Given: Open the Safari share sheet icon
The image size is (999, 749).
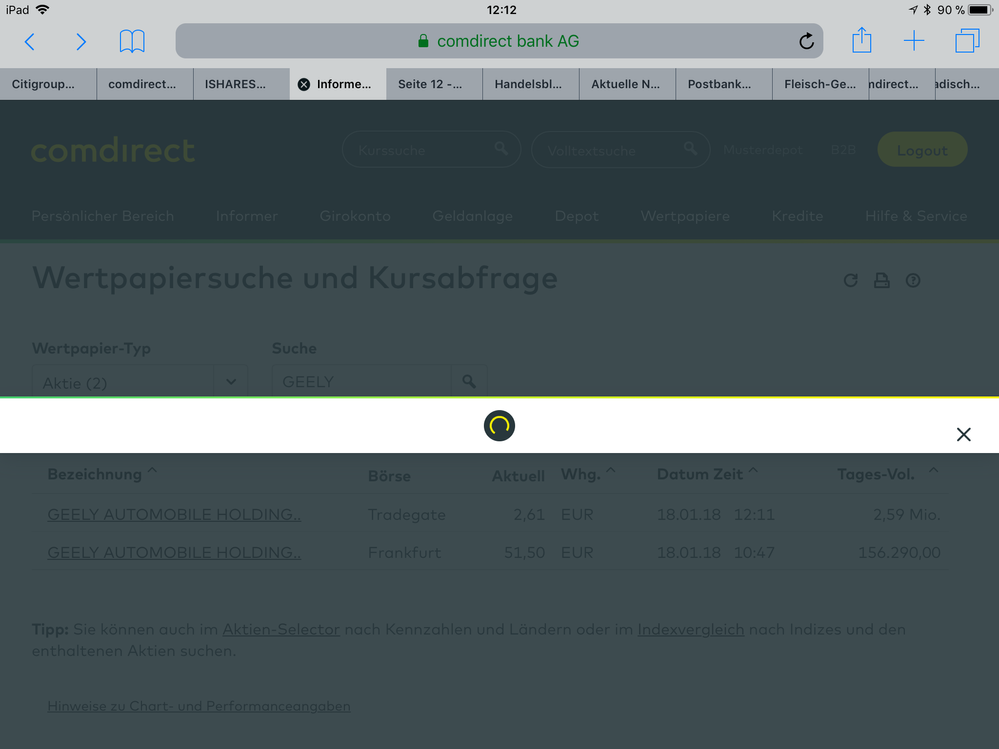Looking at the screenshot, I should [x=861, y=40].
